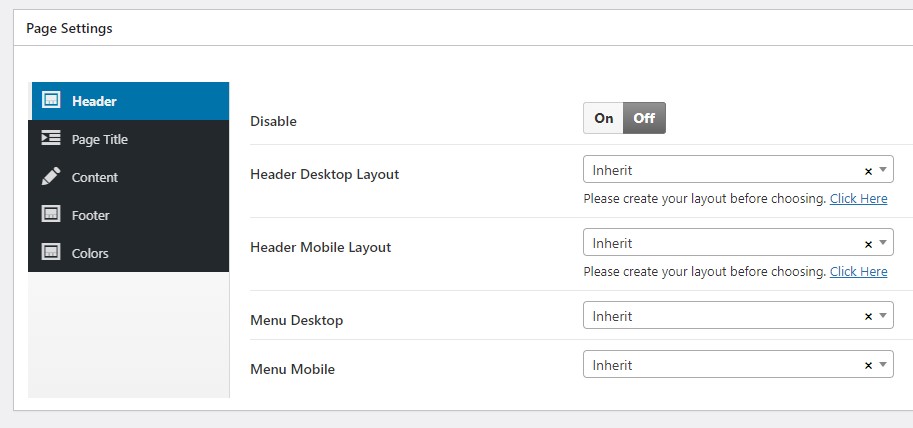Image resolution: width=913 pixels, height=428 pixels.
Task: Clear the Header Desktop Layout selection (x)
Action: [868, 171]
